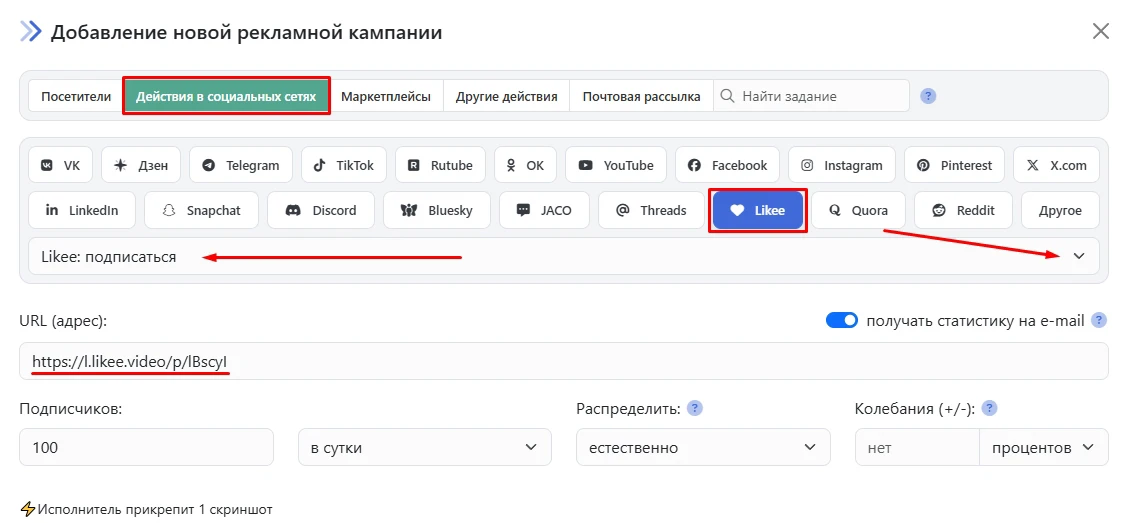Click the help icon beside the search field
This screenshot has height=523, width=1123.
[x=928, y=97]
